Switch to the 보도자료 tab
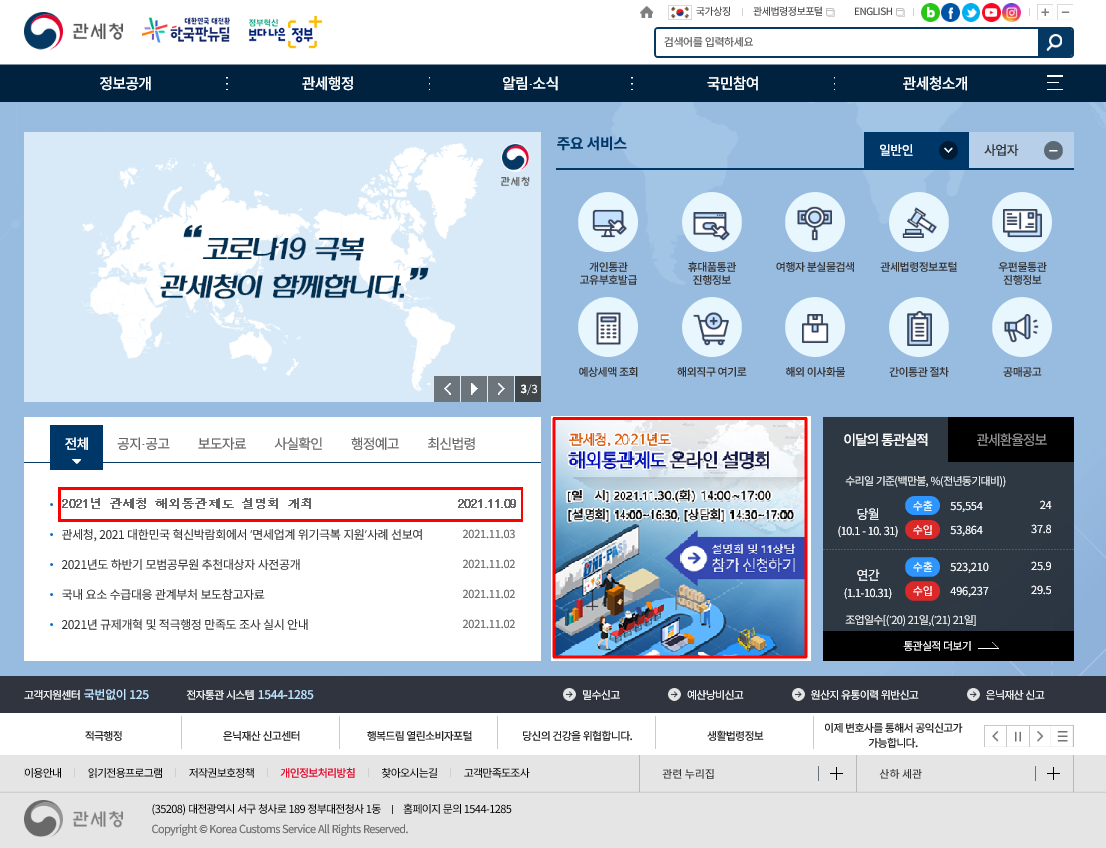The height and width of the screenshot is (848, 1106). pos(222,444)
